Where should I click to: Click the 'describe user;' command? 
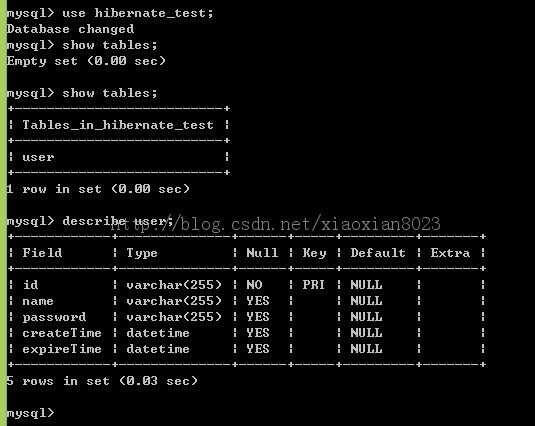pos(117,221)
